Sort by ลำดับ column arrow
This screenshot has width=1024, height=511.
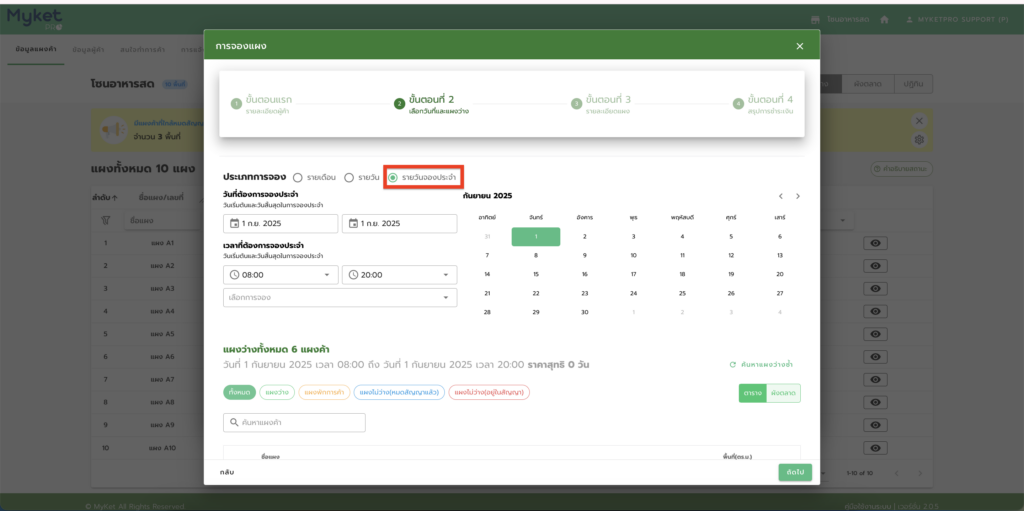[116, 197]
